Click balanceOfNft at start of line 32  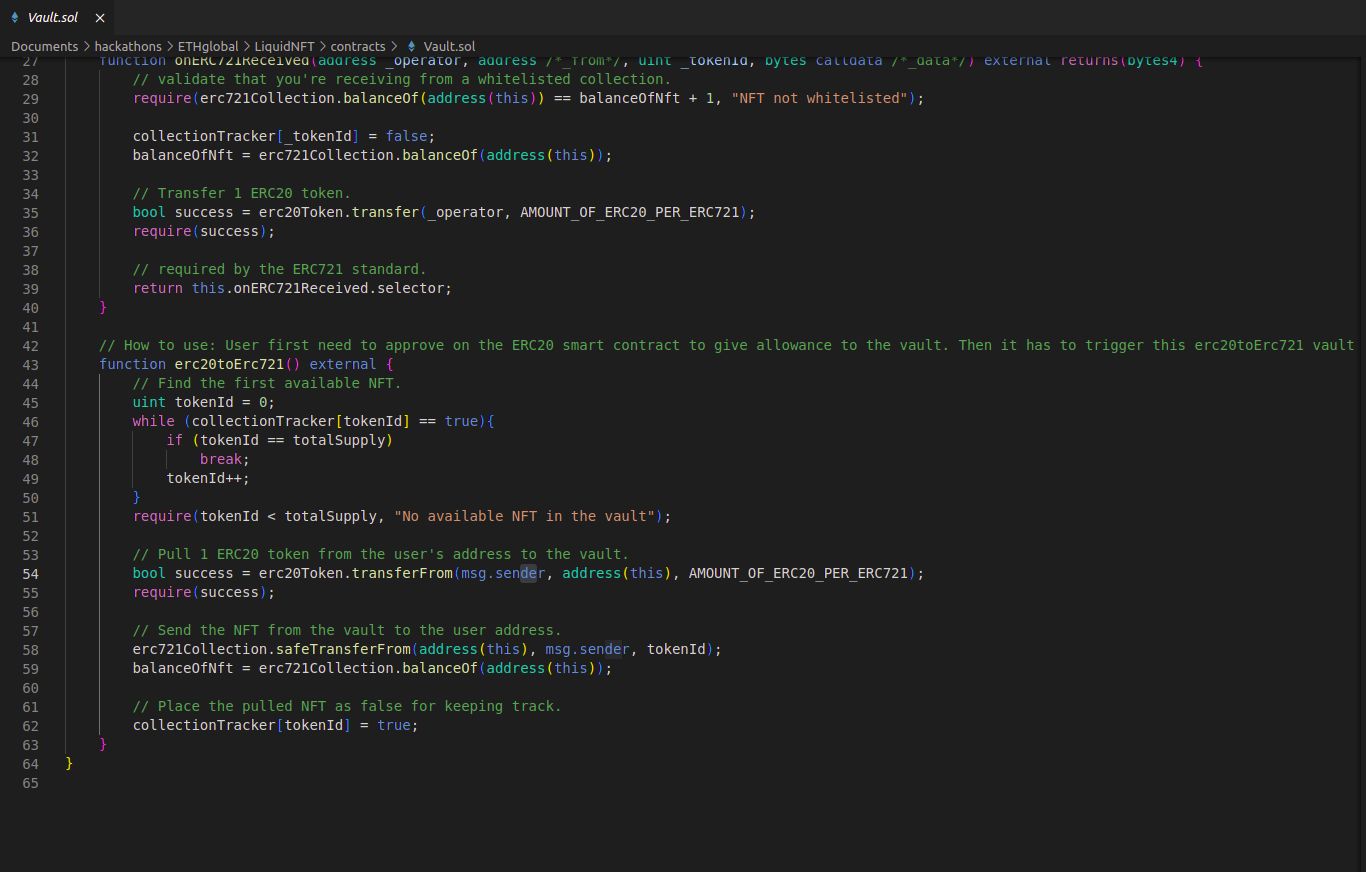[x=183, y=155]
